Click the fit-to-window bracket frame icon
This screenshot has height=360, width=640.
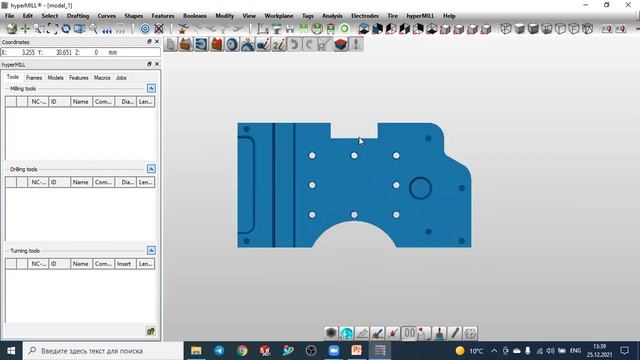(52, 29)
